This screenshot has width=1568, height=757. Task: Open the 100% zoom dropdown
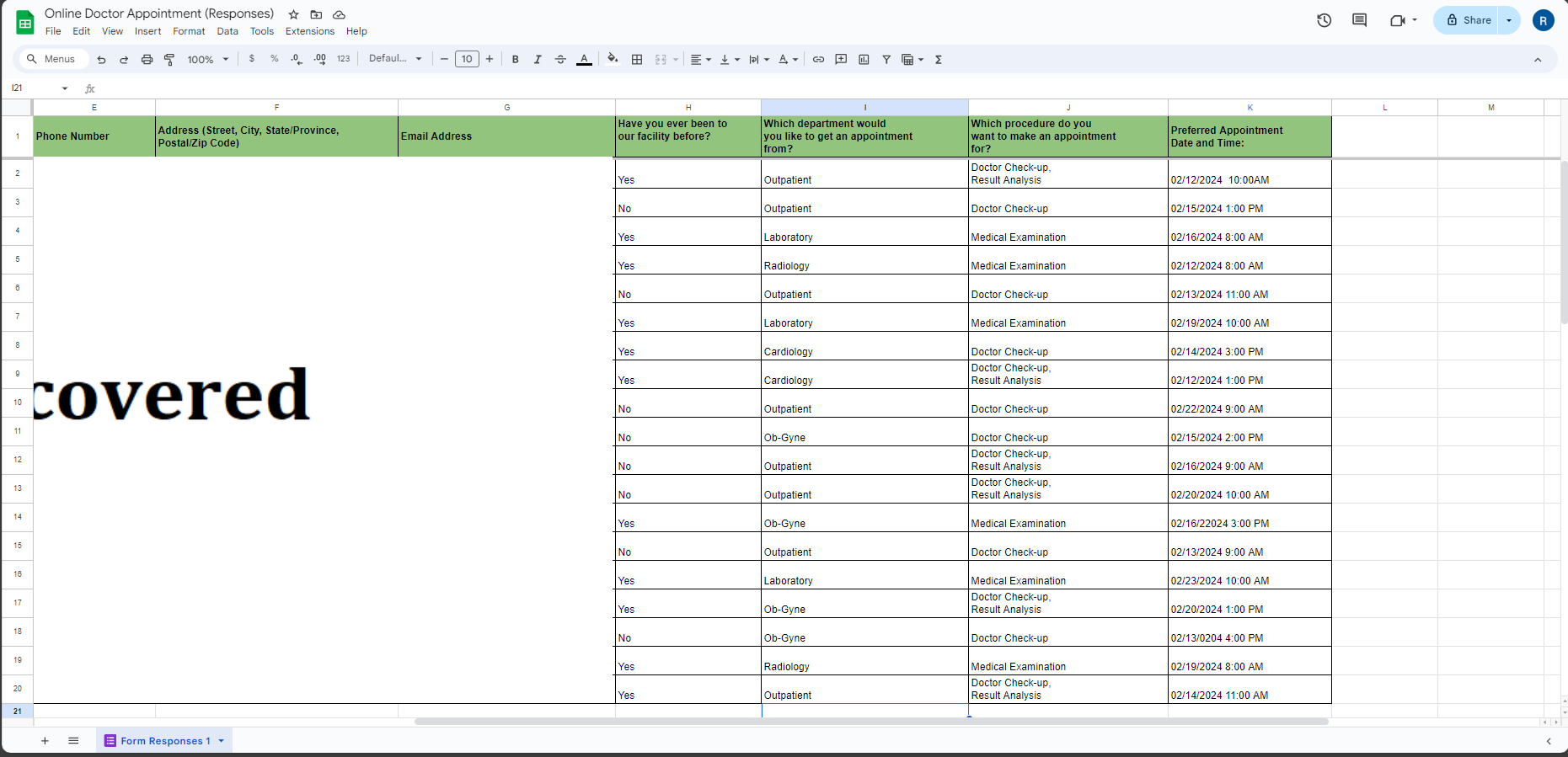click(207, 60)
